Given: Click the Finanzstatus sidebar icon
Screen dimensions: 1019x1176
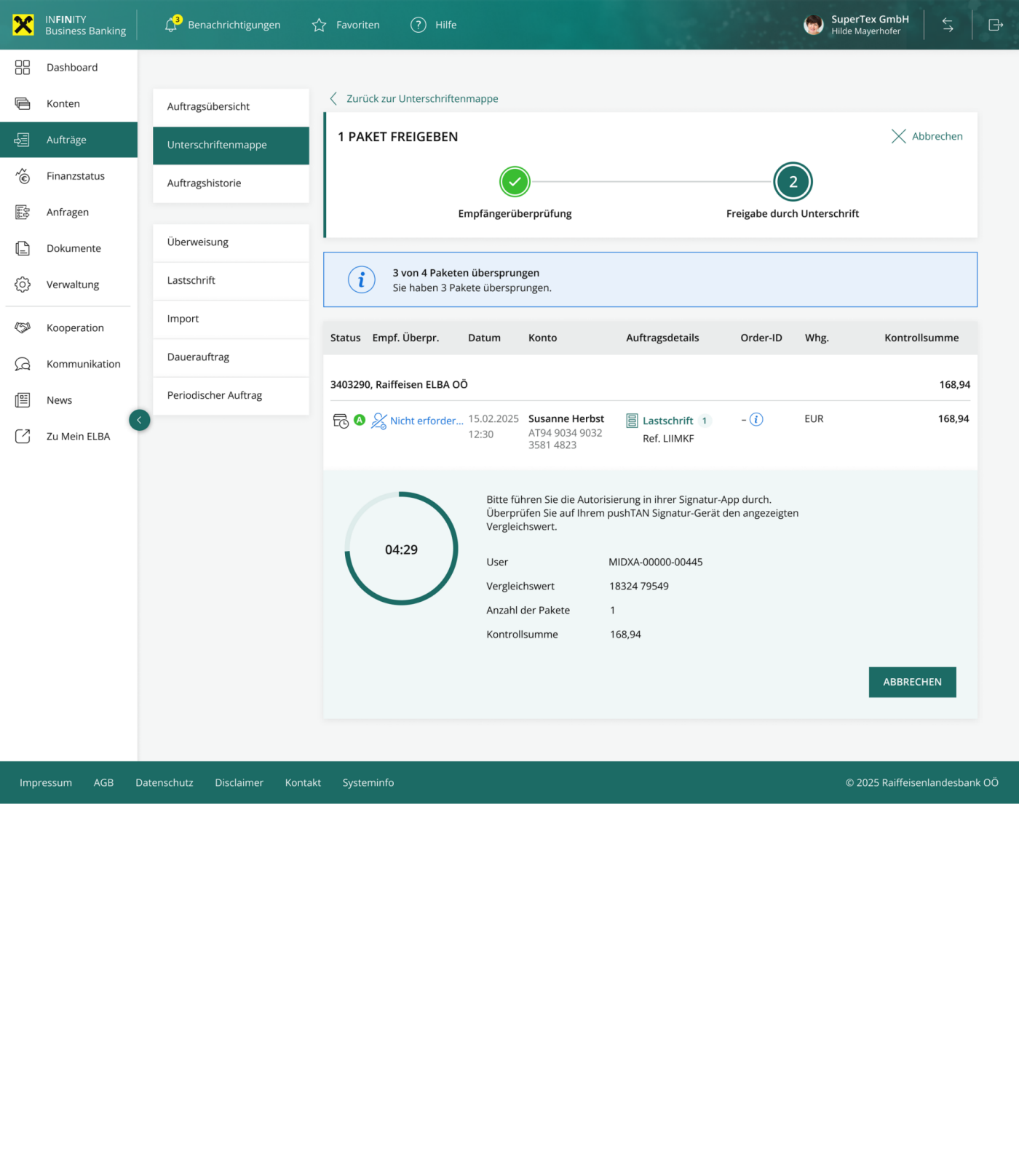Looking at the screenshot, I should coord(23,176).
